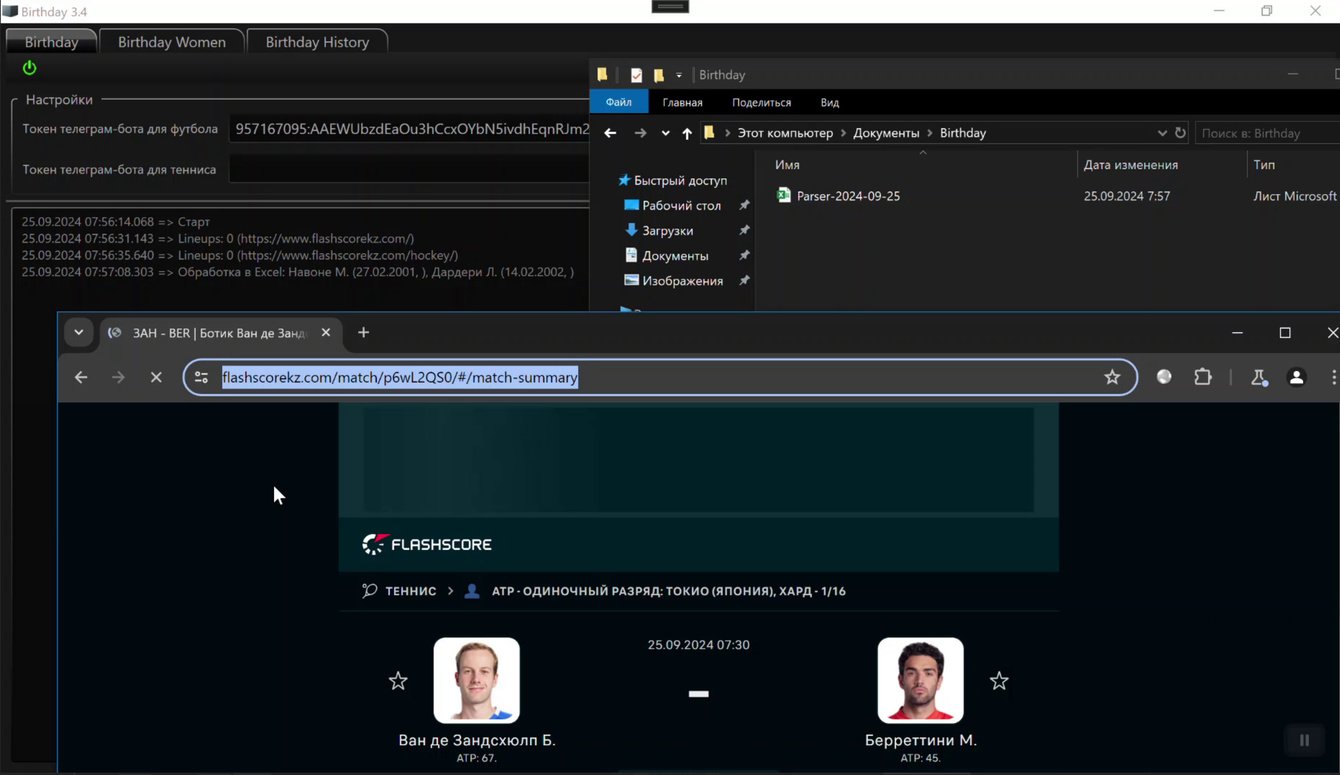
Task: Click the empty tennis telegram-bot token field
Action: 410,169
